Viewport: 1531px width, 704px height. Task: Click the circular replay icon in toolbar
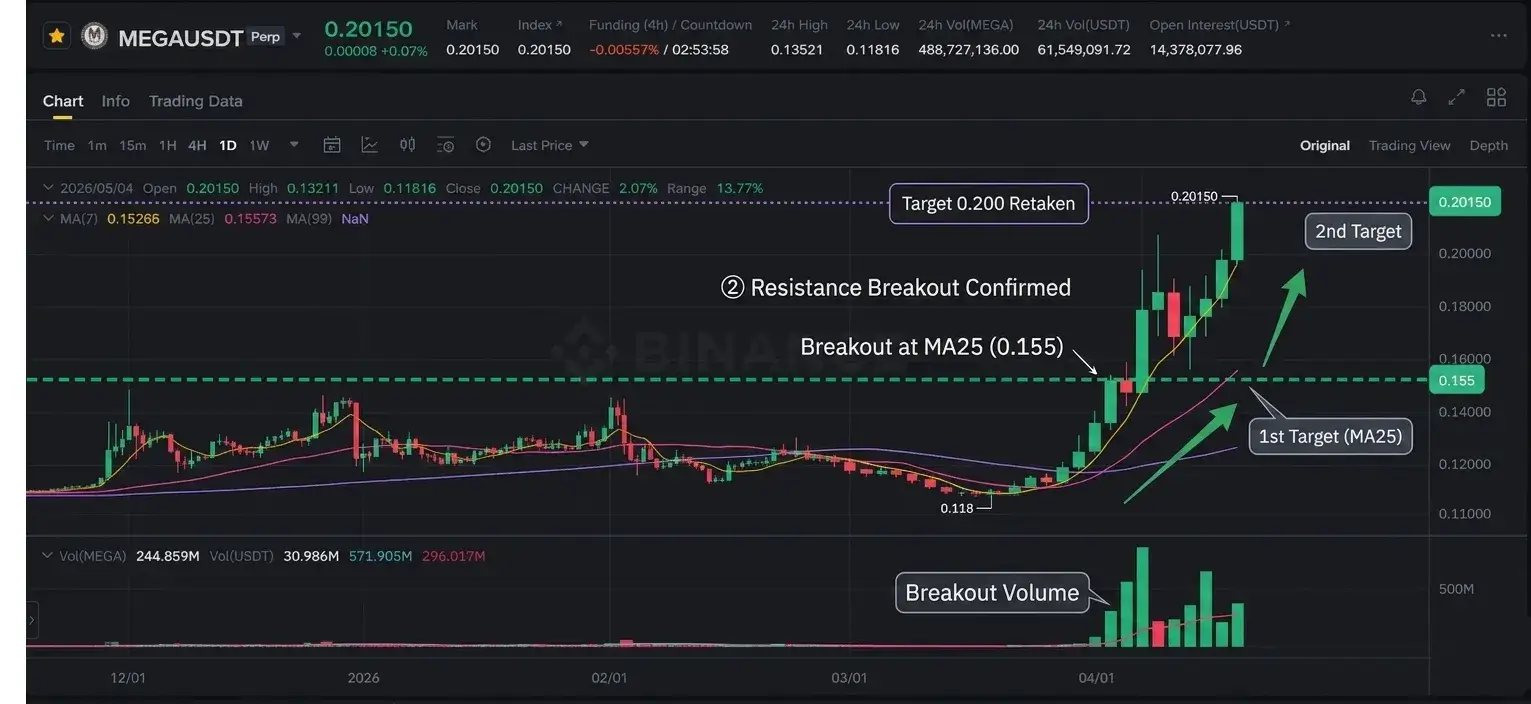[483, 145]
